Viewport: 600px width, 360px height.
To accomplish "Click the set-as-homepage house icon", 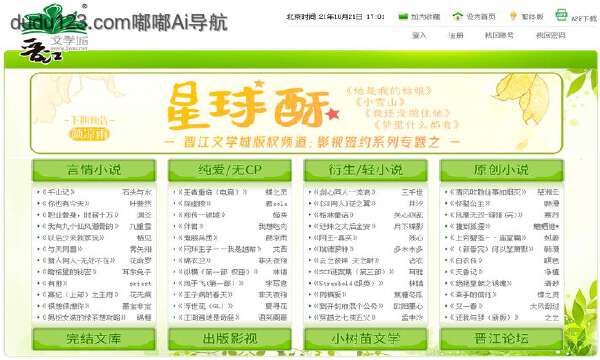I will 458,16.
